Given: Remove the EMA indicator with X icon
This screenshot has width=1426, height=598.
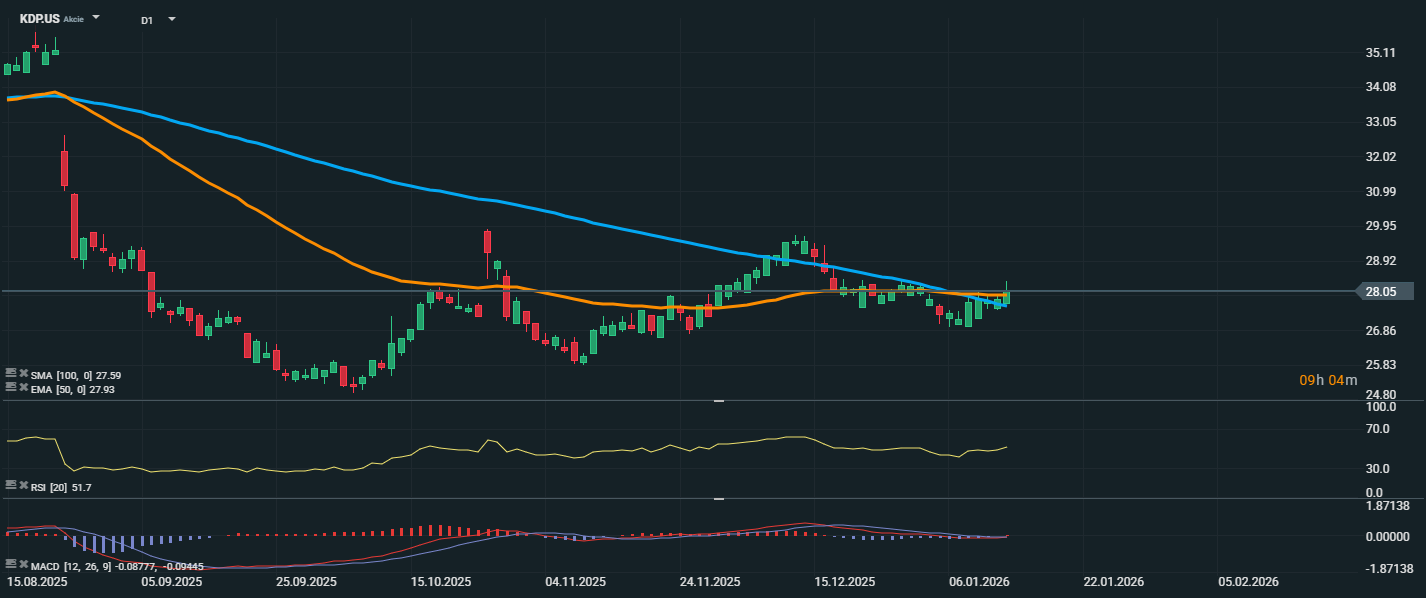Looking at the screenshot, I should pos(23,388).
